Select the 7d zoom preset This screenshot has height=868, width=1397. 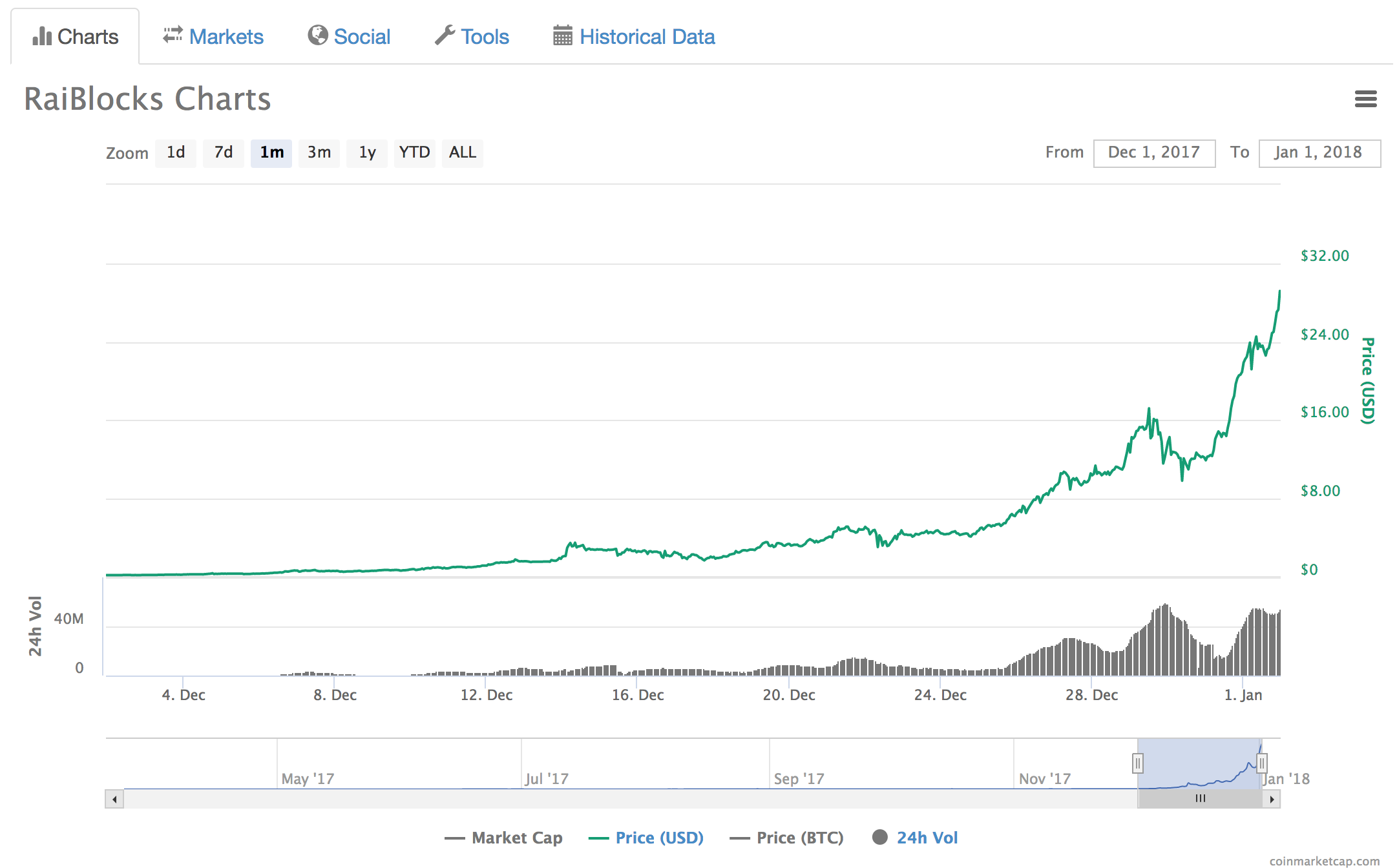click(x=223, y=152)
